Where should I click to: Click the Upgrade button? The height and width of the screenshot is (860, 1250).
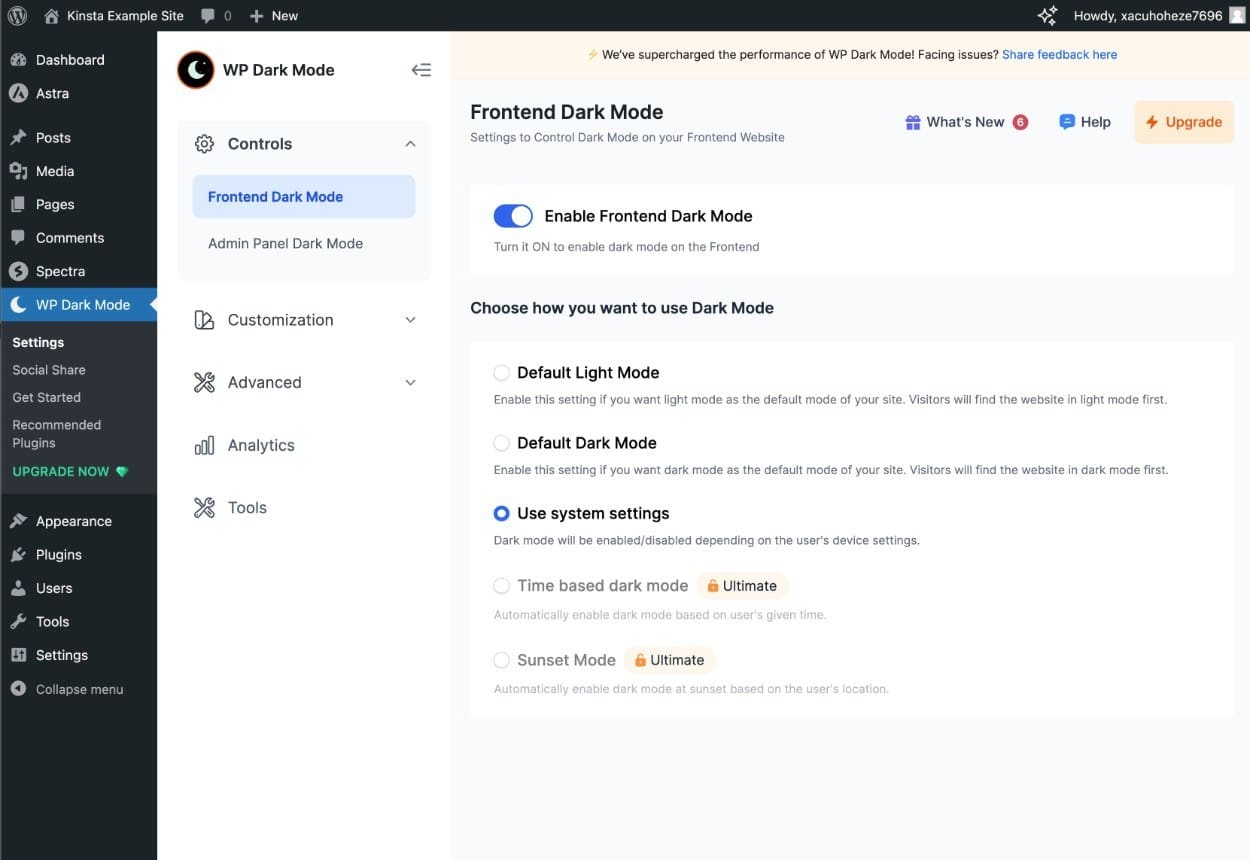pyautogui.click(x=1184, y=121)
